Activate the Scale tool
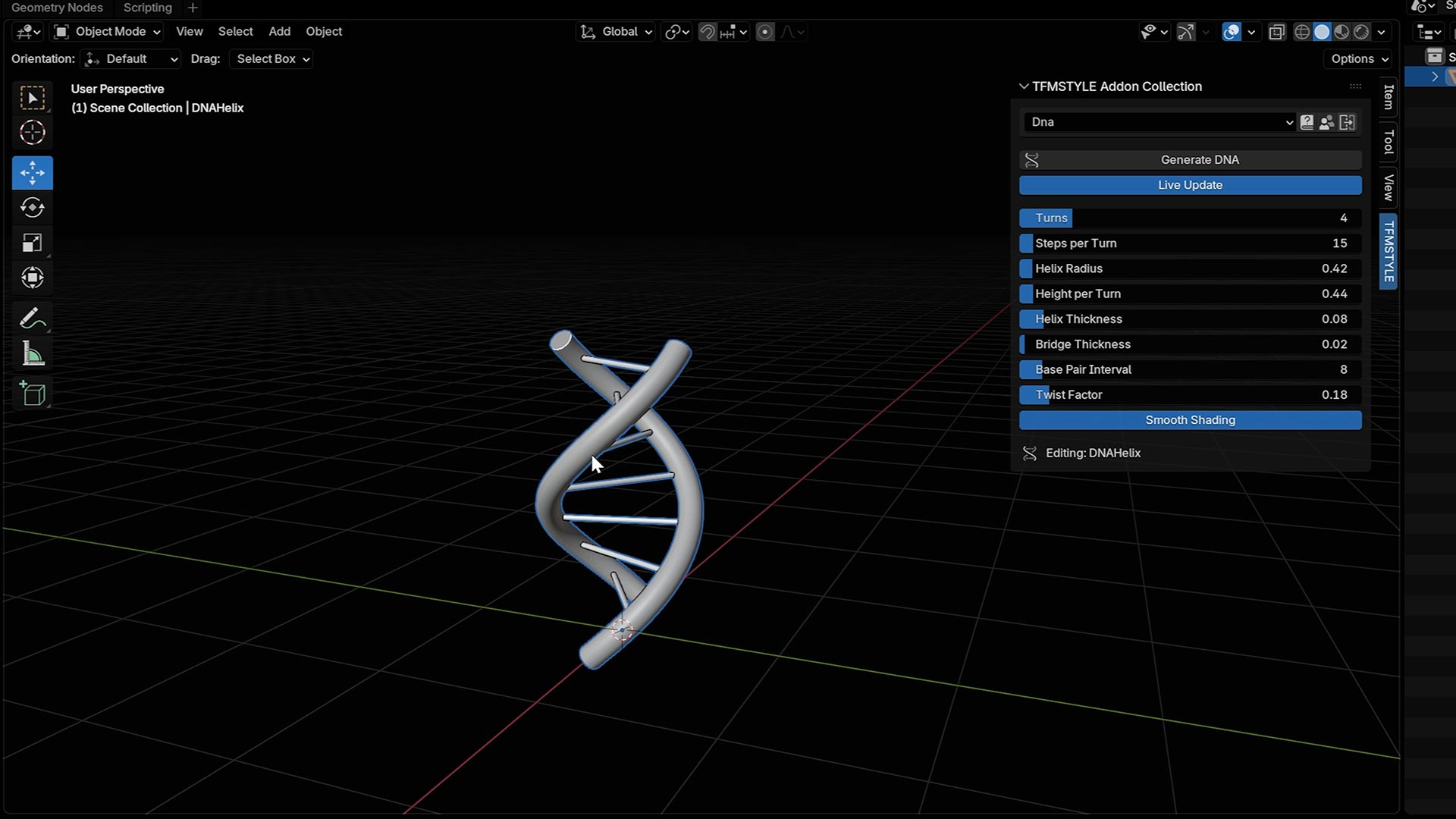This screenshot has width=1456, height=819. point(32,243)
